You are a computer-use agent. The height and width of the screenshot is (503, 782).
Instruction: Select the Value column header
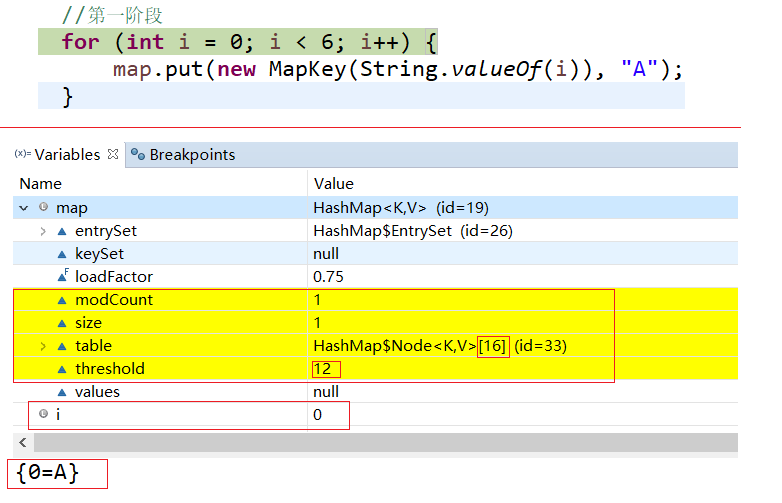pos(334,184)
